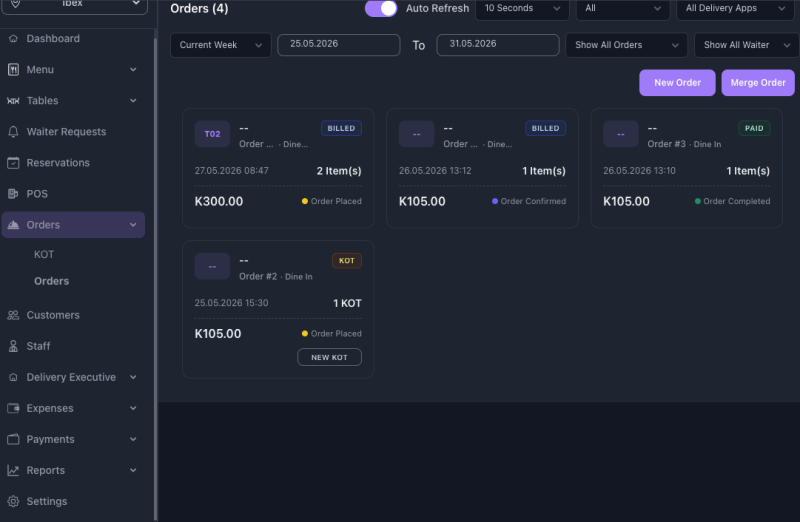Expand the Reports submenu chevron
The width and height of the screenshot is (800, 522).
(133, 470)
